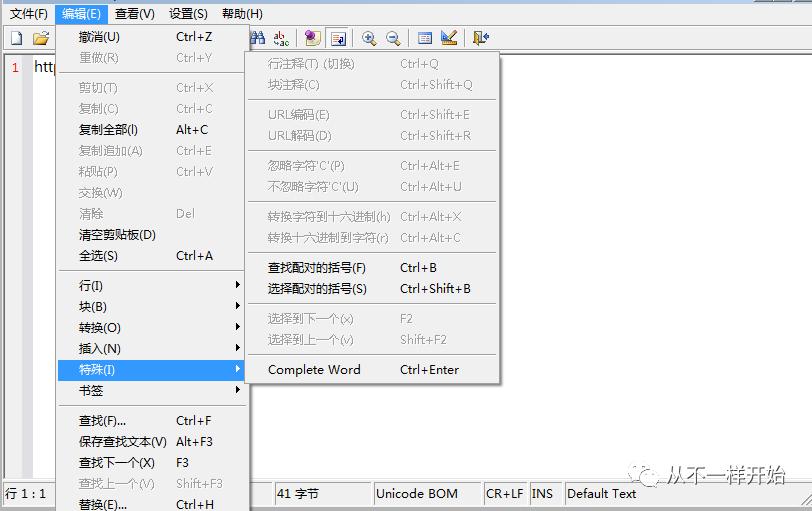Click the CR+LF line ending status field

pos(505,494)
